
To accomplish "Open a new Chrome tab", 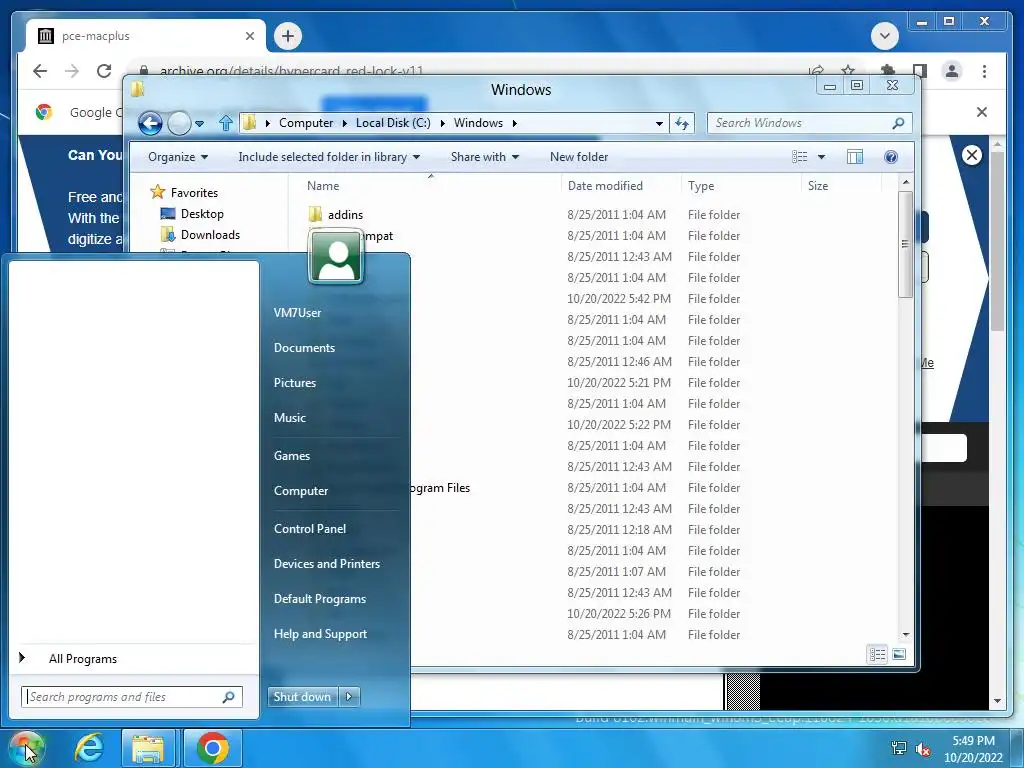I will 288,36.
